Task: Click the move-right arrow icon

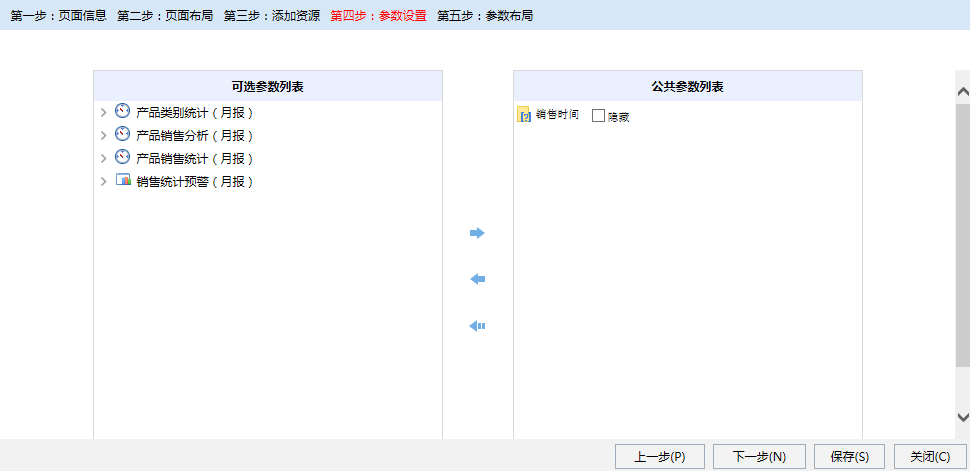Action: click(477, 233)
